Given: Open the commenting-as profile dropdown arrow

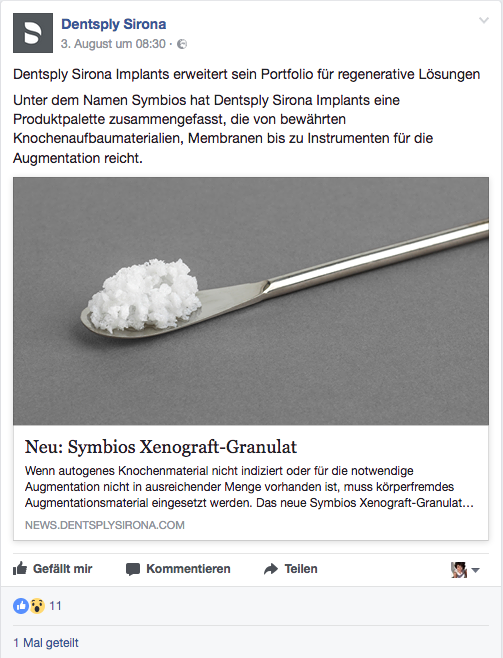Looking at the screenshot, I should pyautogui.click(x=475, y=570).
